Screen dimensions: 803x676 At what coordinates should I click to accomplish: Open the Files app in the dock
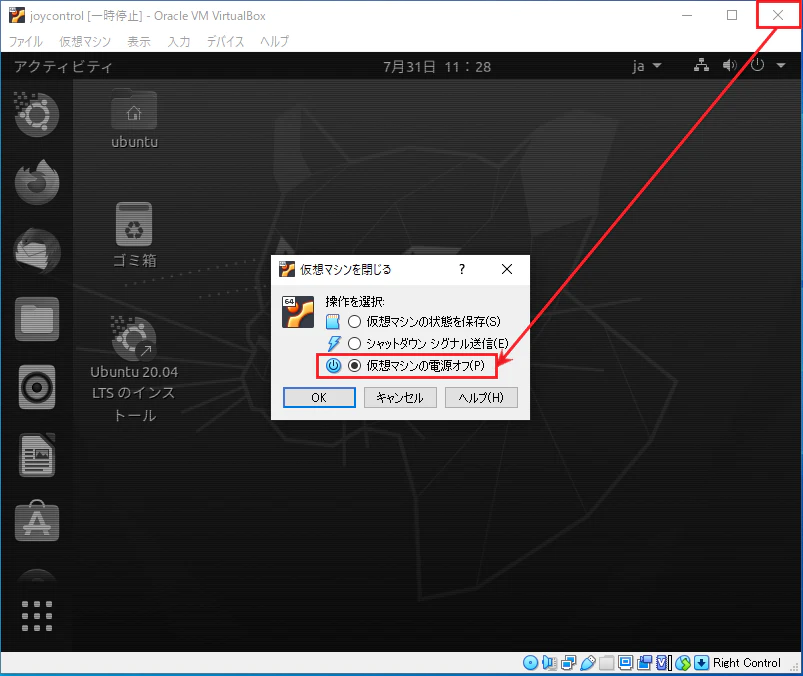pyautogui.click(x=37, y=319)
